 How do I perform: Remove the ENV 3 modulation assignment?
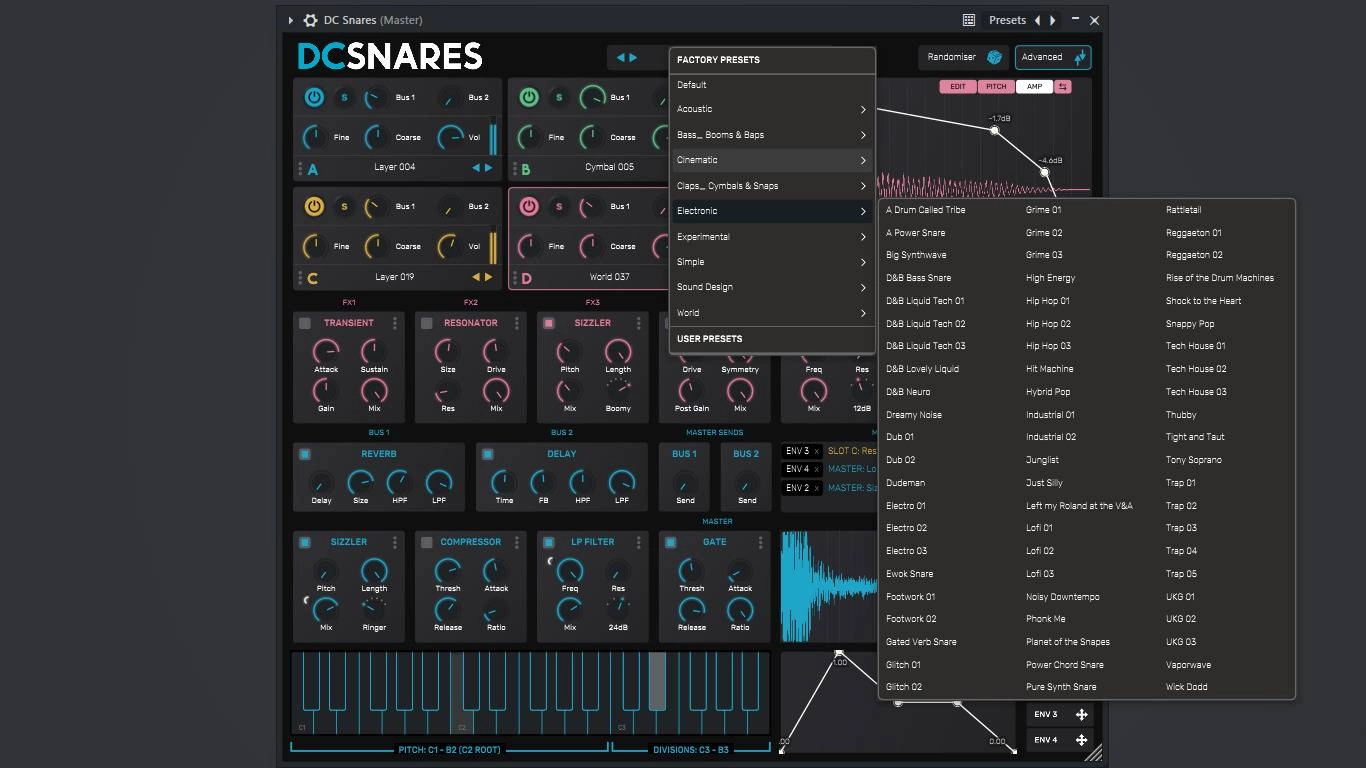[x=817, y=451]
